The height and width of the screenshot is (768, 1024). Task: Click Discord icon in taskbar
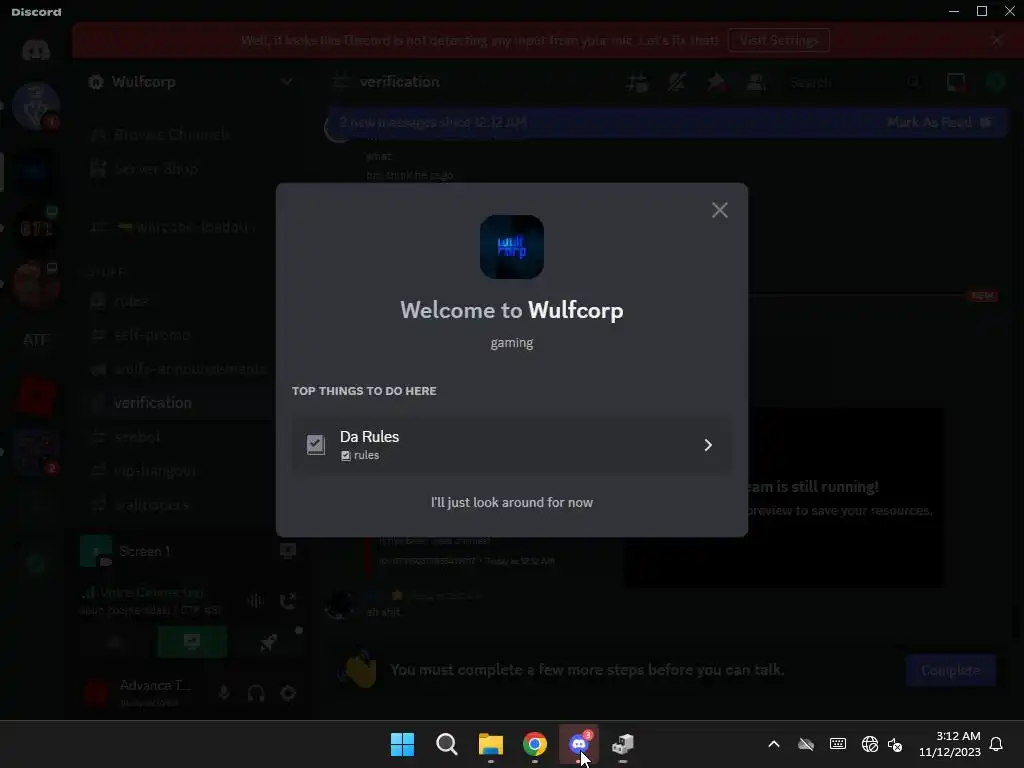(579, 744)
